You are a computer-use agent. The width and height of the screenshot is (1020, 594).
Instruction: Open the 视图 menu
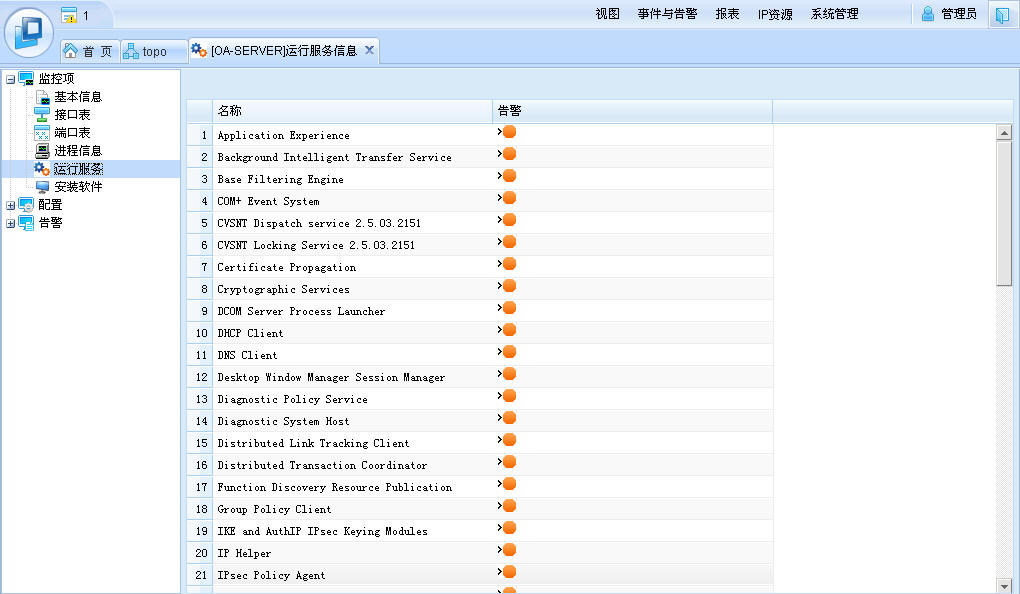(x=608, y=14)
